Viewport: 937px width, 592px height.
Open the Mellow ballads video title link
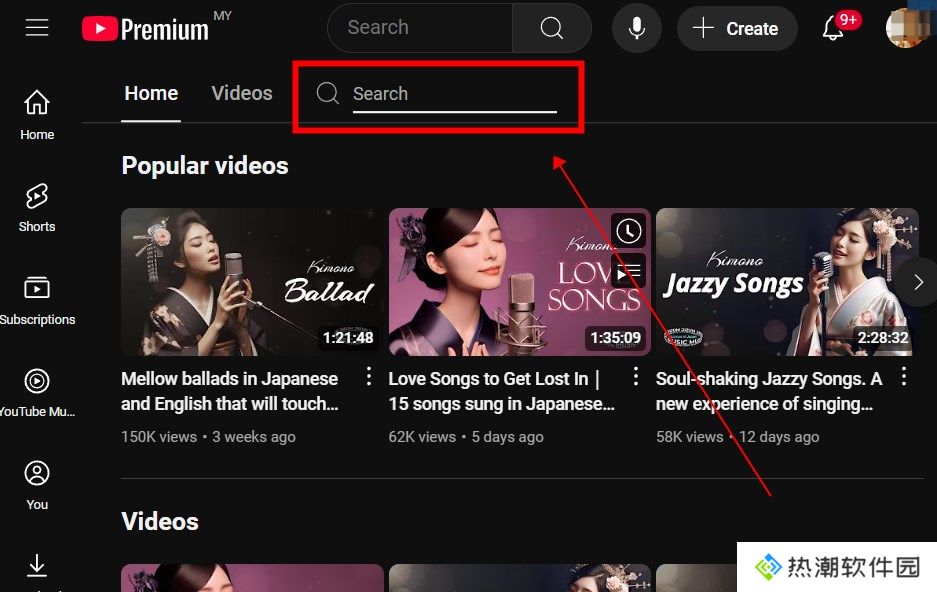click(228, 391)
